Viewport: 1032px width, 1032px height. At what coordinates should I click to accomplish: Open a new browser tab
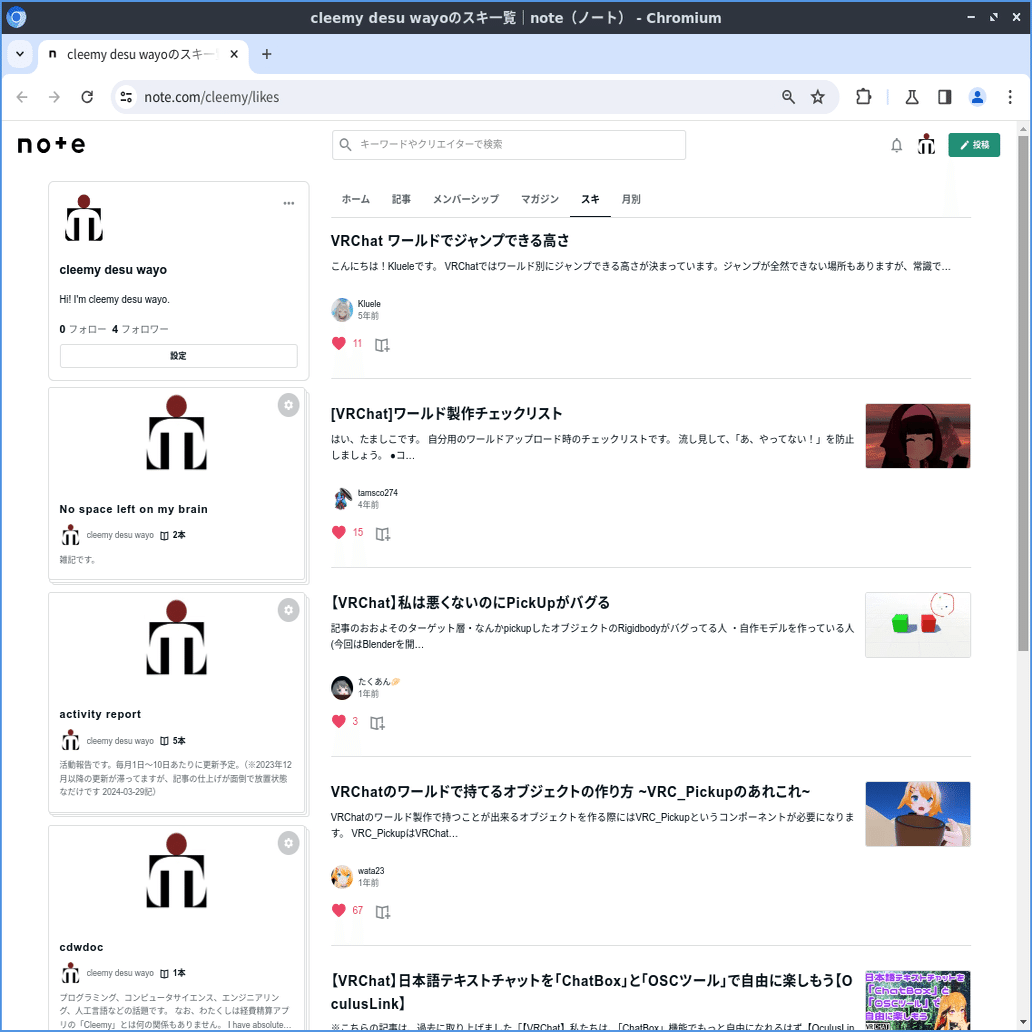[x=267, y=54]
